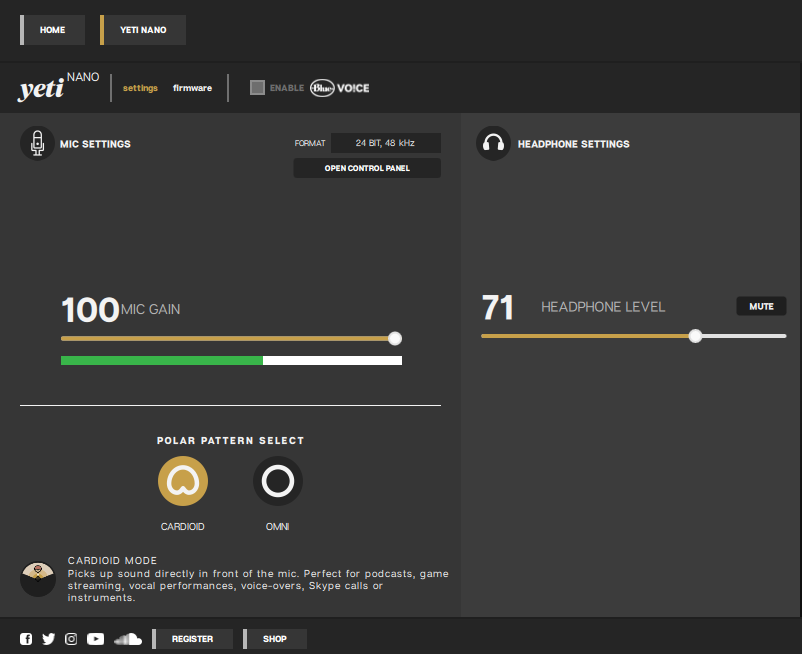
Task: Click the Headphone Level slider handle
Action: point(695,336)
